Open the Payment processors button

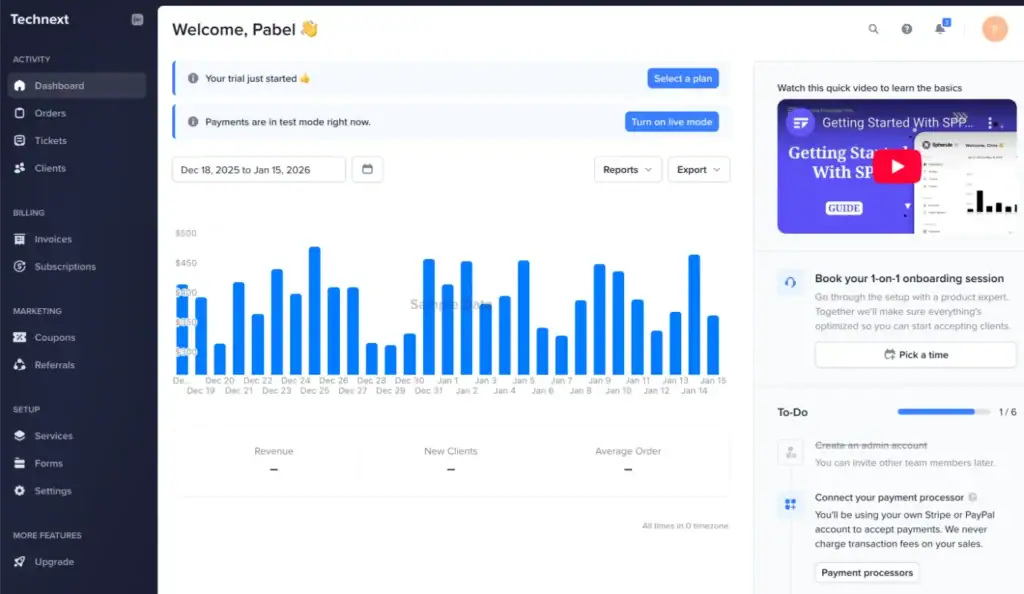(x=867, y=573)
